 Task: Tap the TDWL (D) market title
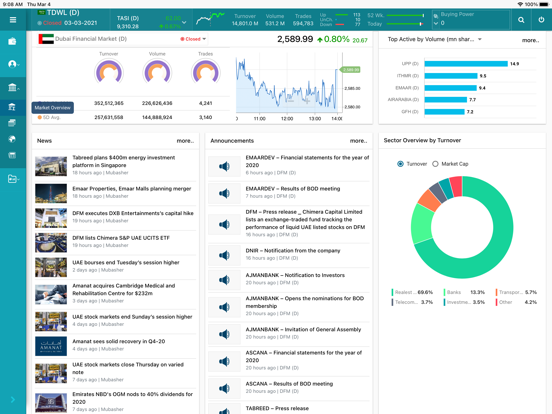[63, 13]
